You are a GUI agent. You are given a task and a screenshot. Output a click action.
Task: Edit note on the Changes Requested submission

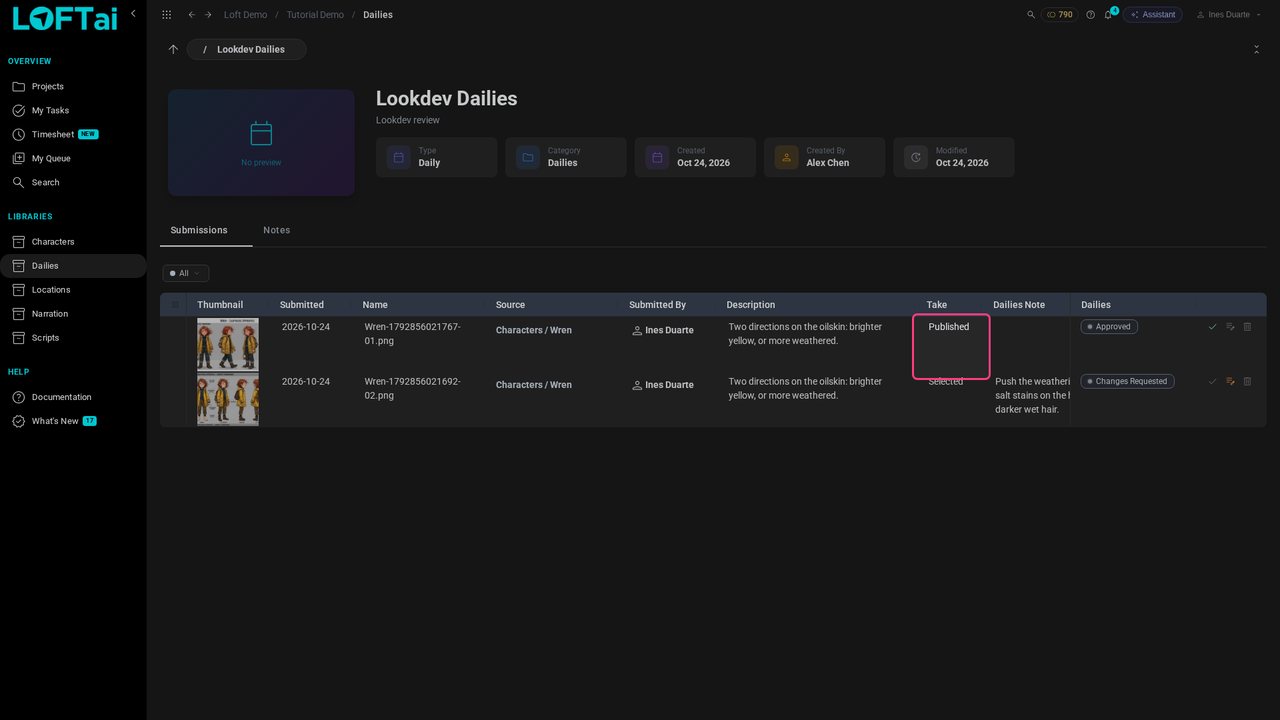[1230, 382]
